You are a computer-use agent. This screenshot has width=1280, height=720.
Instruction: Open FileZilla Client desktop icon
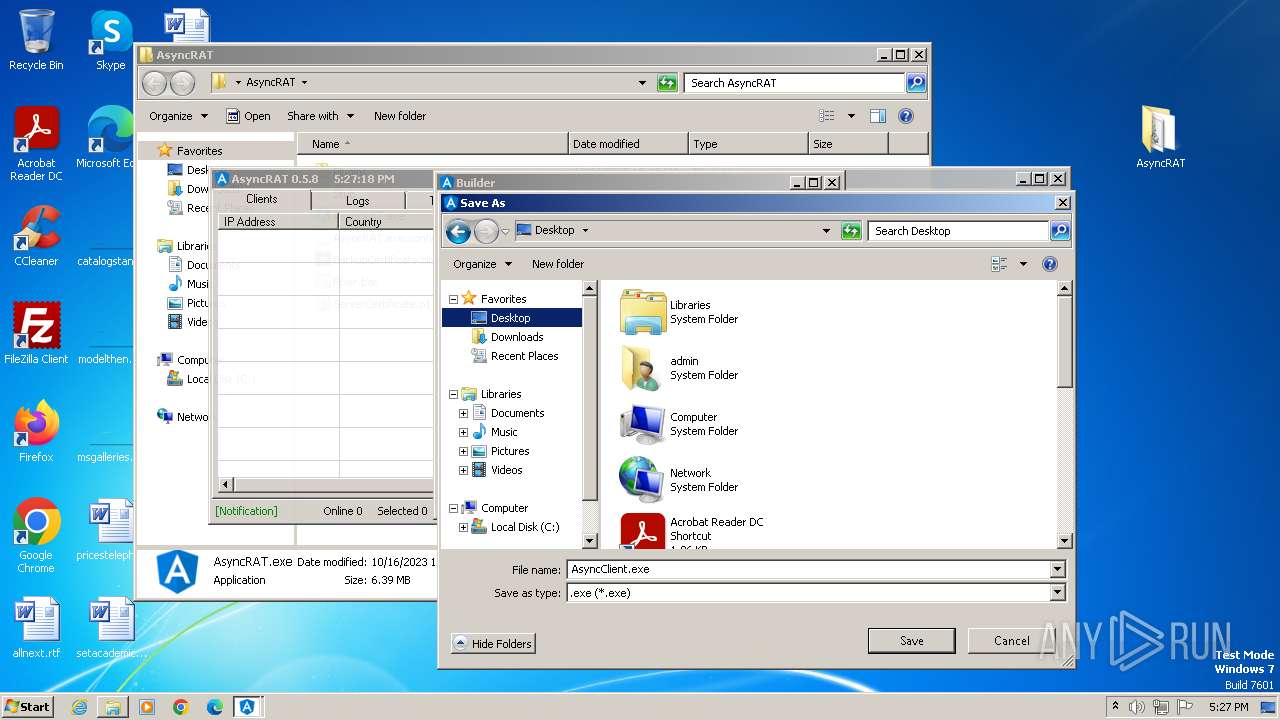pos(36,334)
